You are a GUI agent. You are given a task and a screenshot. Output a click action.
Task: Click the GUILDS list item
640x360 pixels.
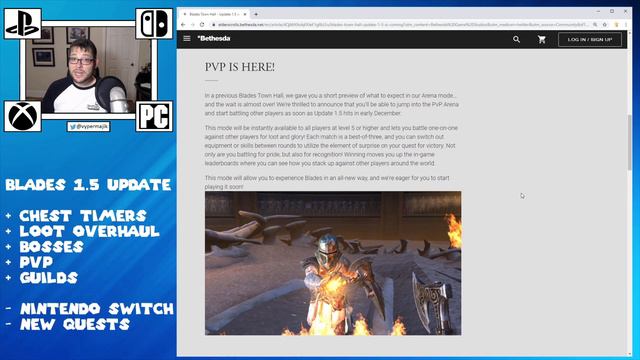click(x=49, y=278)
